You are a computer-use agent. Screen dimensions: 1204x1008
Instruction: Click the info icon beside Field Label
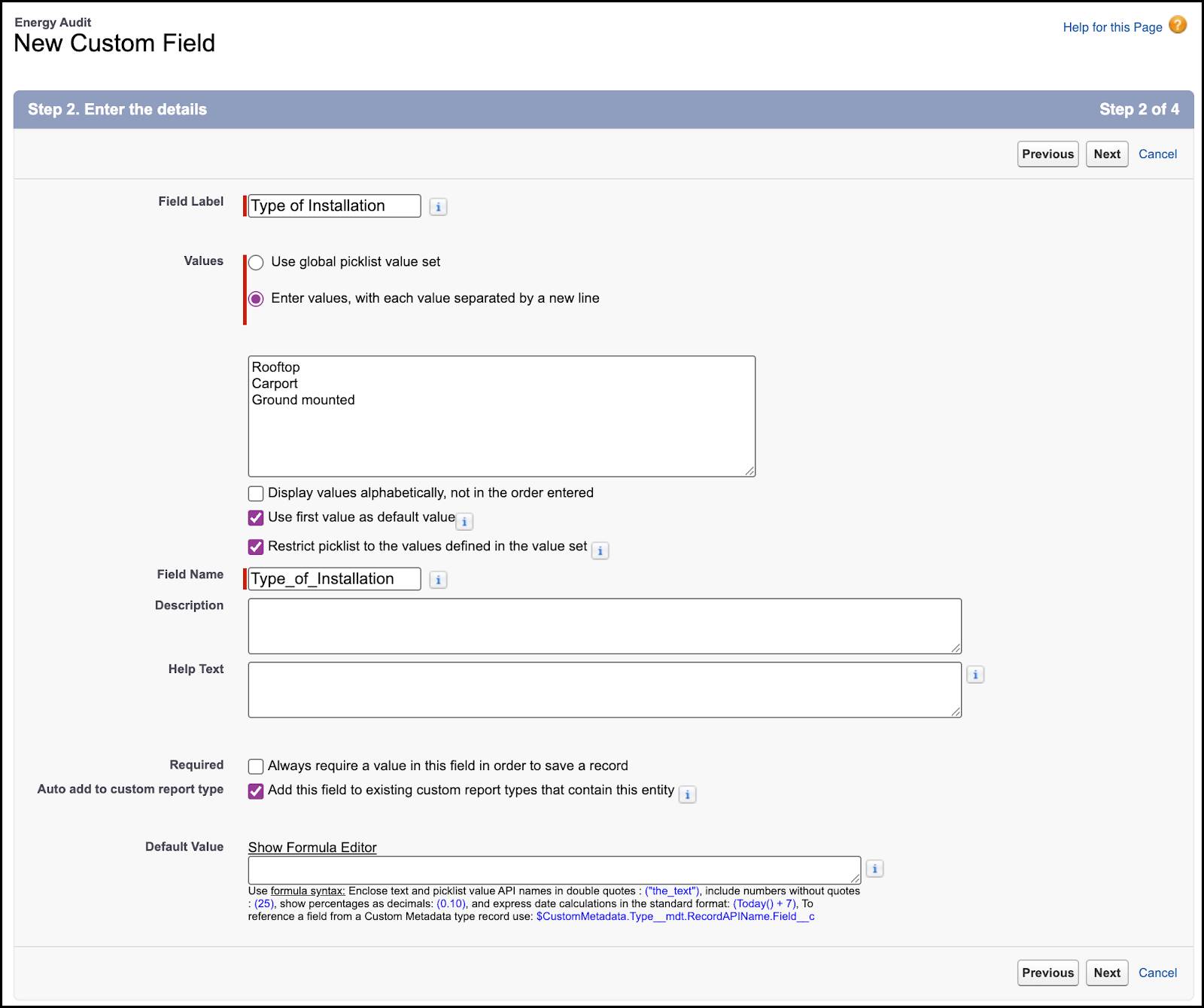pyautogui.click(x=438, y=206)
